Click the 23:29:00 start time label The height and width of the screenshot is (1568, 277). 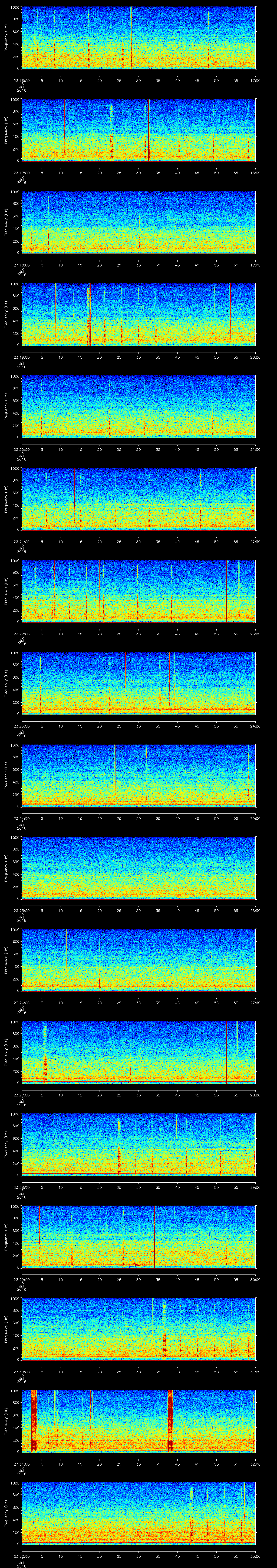pyautogui.click(x=21, y=1279)
